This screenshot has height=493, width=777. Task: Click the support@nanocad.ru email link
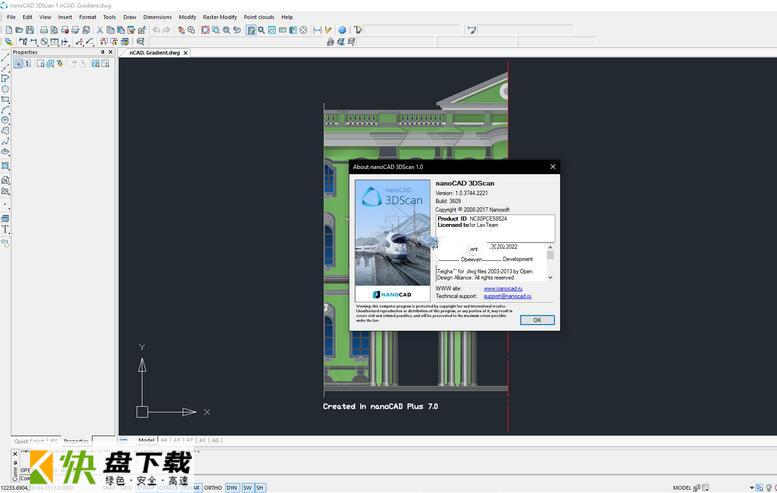point(507,296)
